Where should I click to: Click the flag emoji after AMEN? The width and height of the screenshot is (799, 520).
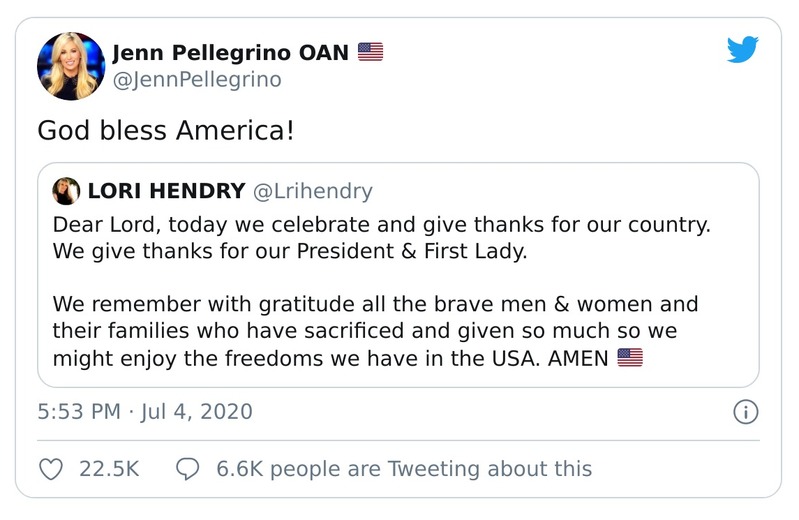629,358
